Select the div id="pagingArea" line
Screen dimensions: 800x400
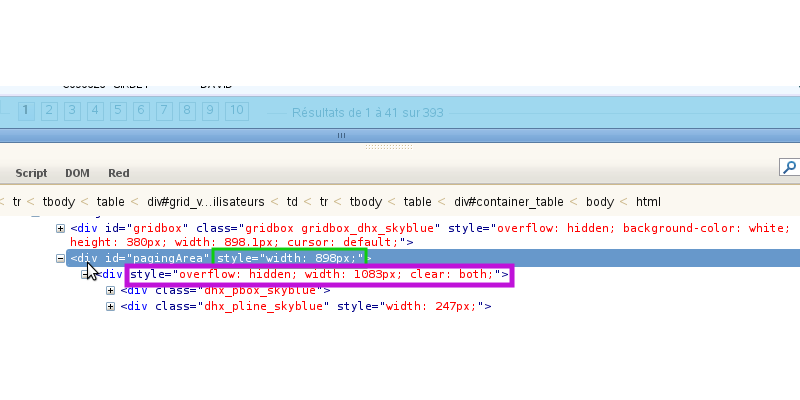(x=433, y=258)
